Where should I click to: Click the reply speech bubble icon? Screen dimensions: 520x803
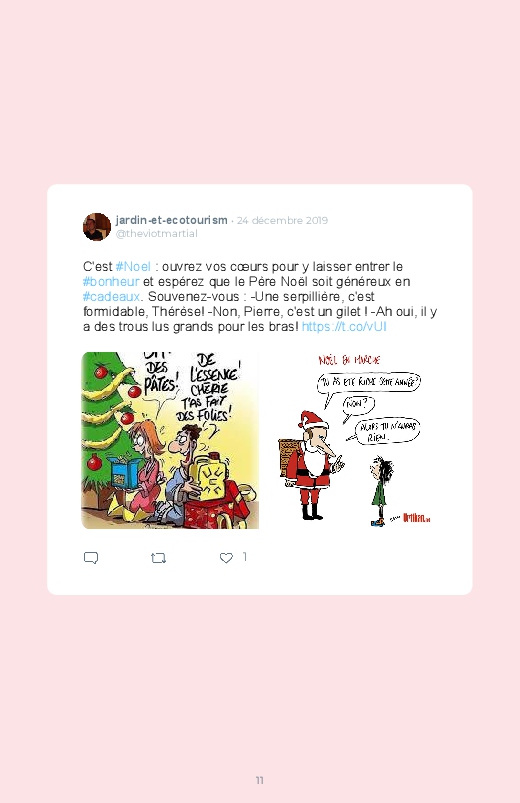click(x=91, y=558)
